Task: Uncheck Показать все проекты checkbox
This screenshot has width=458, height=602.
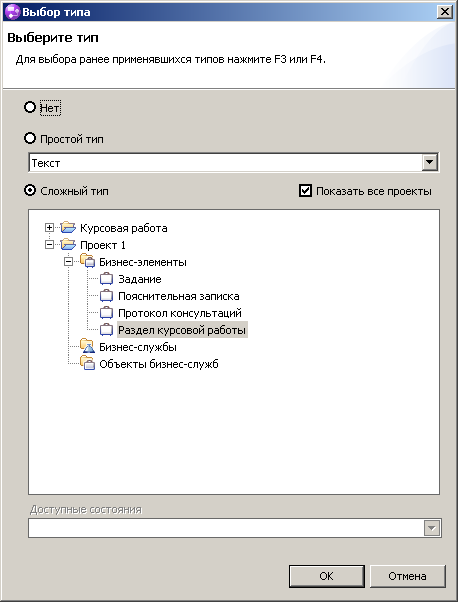Action: tap(305, 190)
